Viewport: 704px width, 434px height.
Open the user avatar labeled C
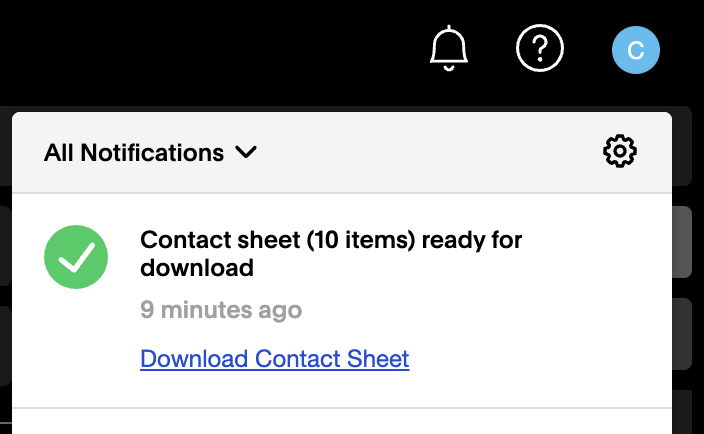tap(636, 50)
